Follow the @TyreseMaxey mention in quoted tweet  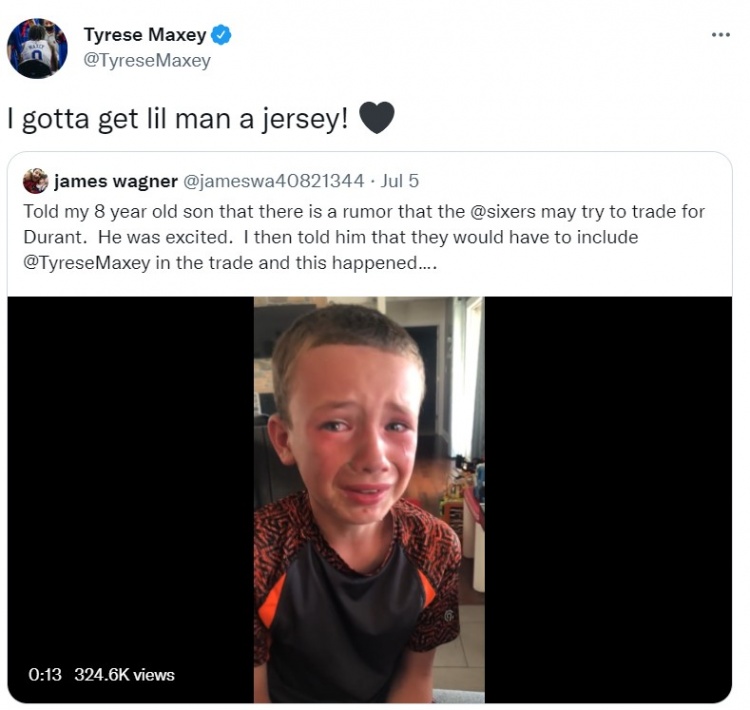click(87, 264)
